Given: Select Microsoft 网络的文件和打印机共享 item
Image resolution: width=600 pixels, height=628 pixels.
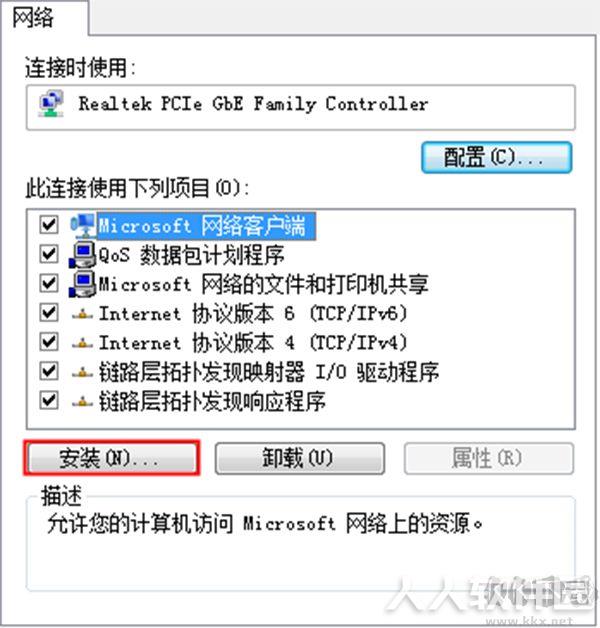Looking at the screenshot, I should (264, 284).
